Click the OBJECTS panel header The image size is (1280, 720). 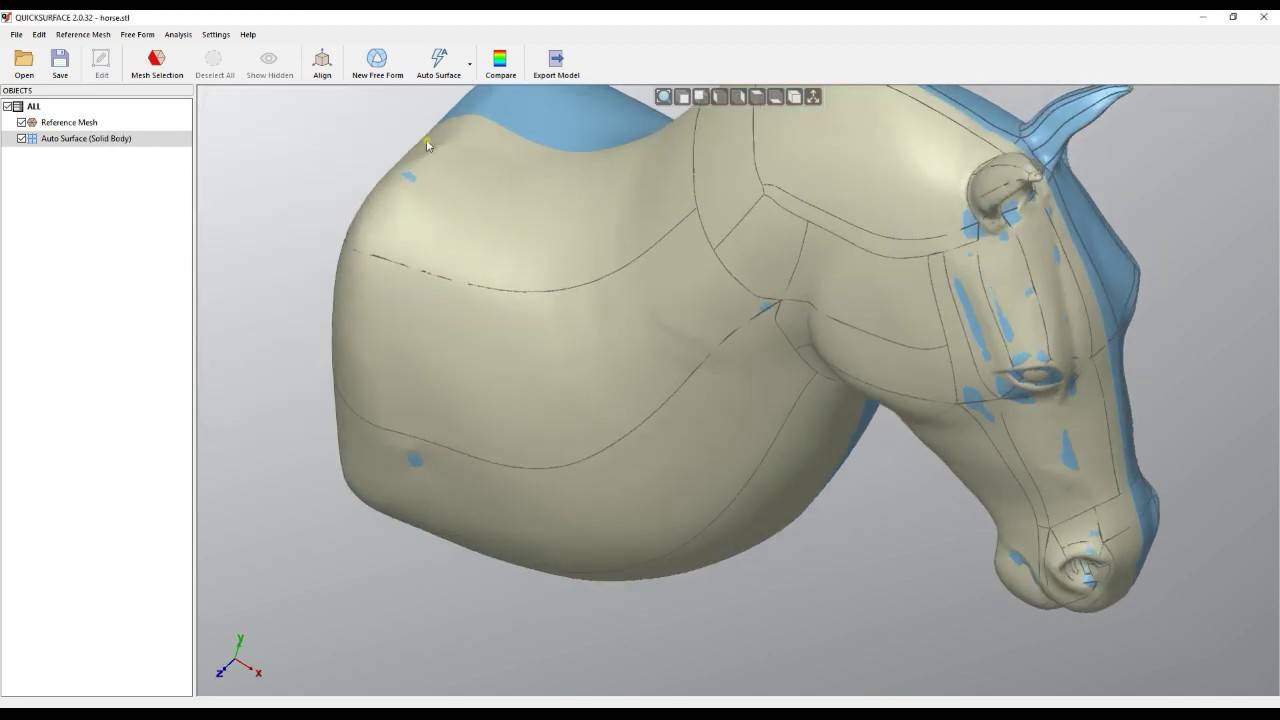pyautogui.click(x=96, y=91)
